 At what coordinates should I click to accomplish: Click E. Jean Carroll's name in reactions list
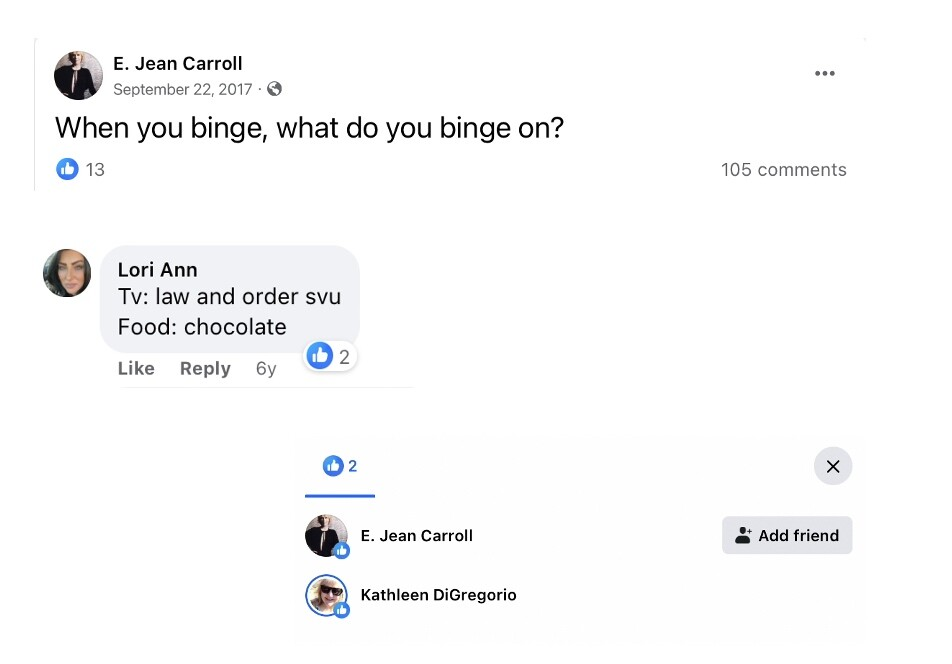pos(416,536)
